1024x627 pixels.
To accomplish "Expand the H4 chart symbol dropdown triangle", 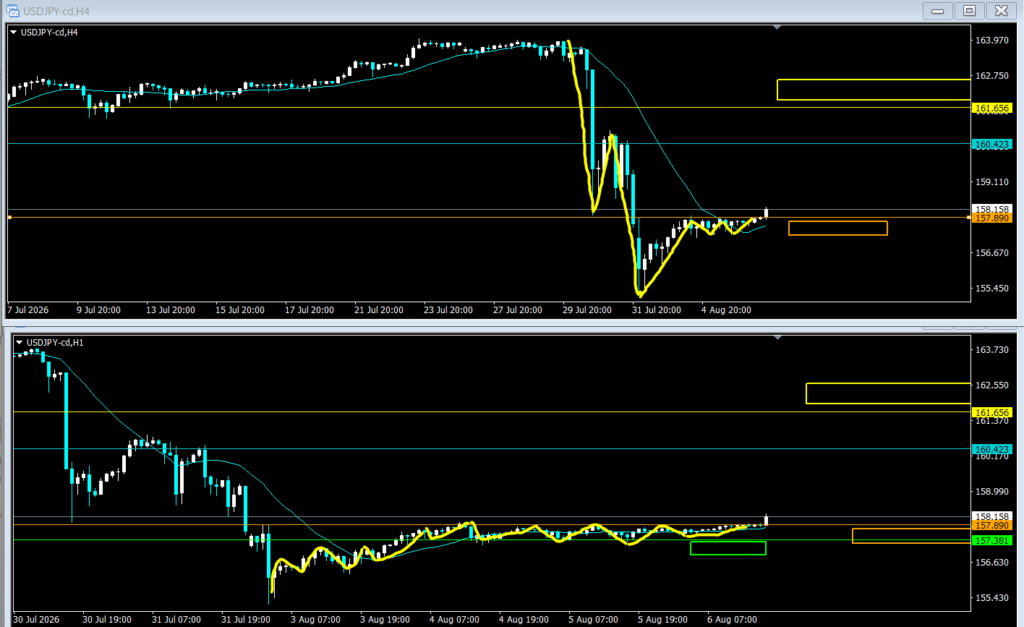I will click(13, 32).
